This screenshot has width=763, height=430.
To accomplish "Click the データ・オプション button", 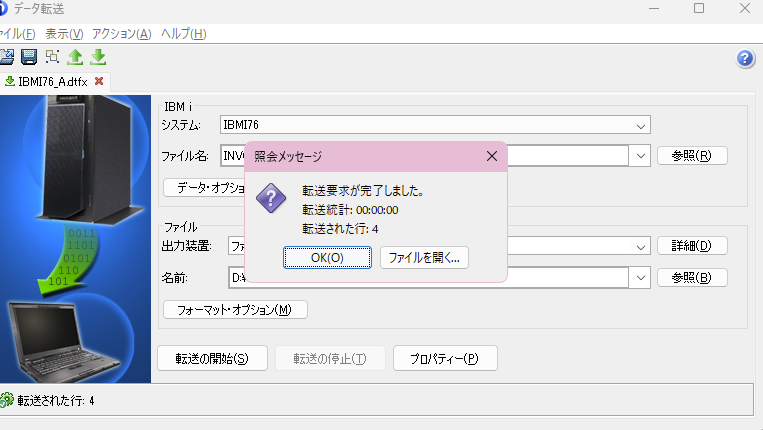I will coord(204,187).
